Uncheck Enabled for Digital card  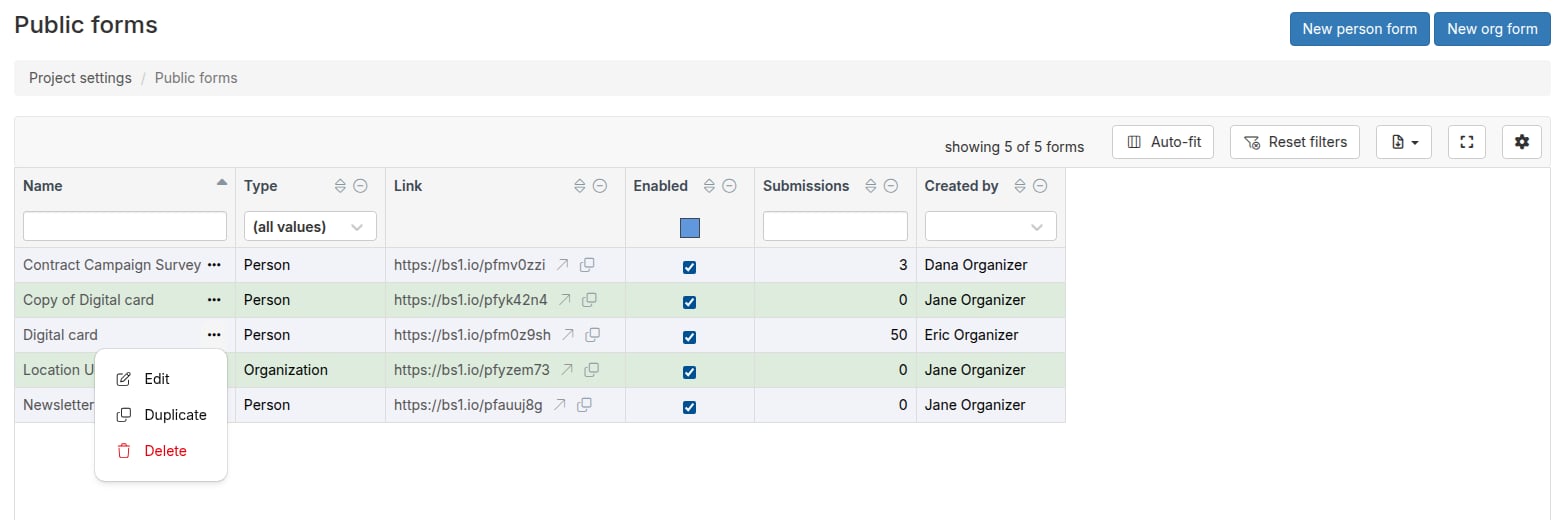[689, 337]
